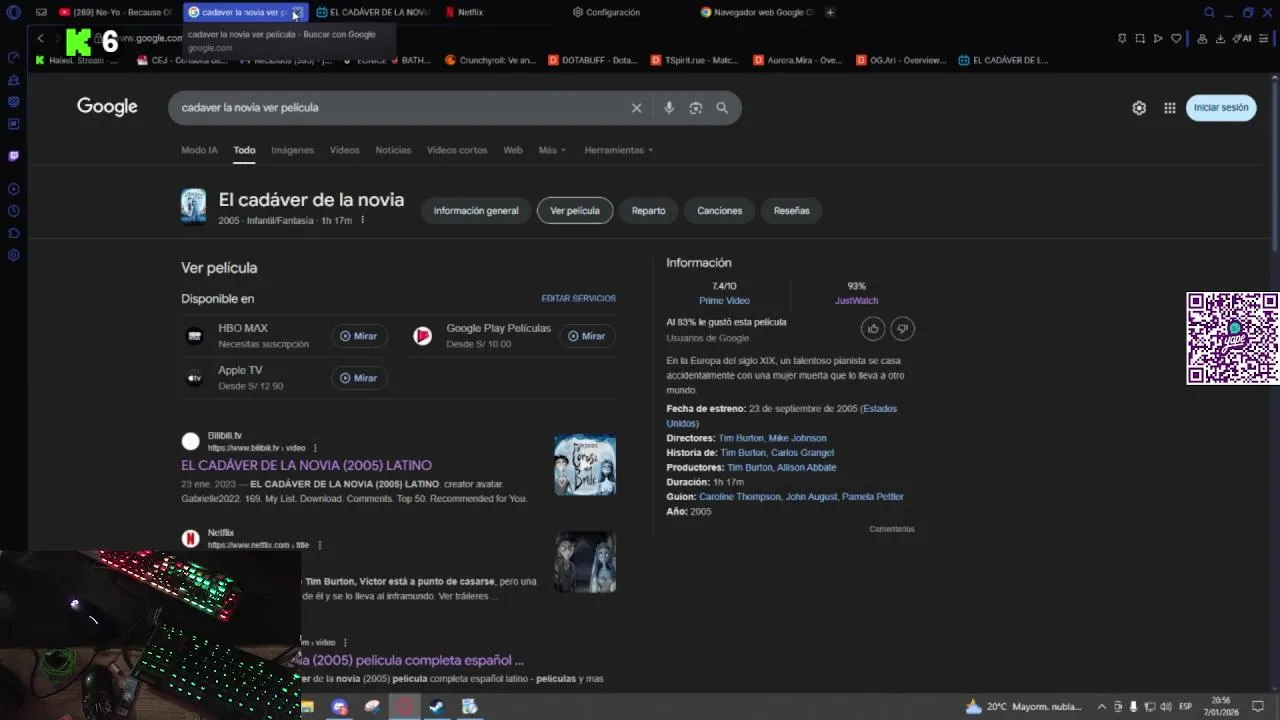Open the Reparto chip

click(648, 211)
